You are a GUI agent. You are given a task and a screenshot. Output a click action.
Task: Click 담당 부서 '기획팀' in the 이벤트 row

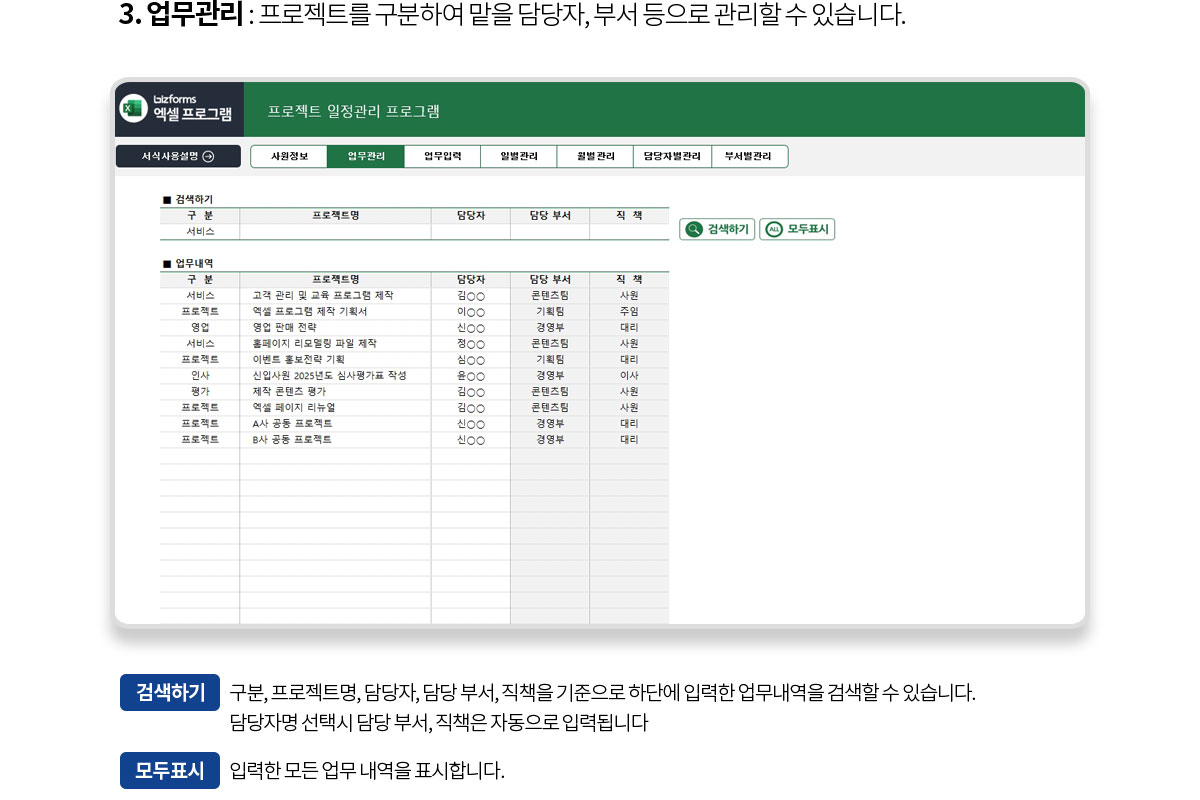(x=550, y=360)
